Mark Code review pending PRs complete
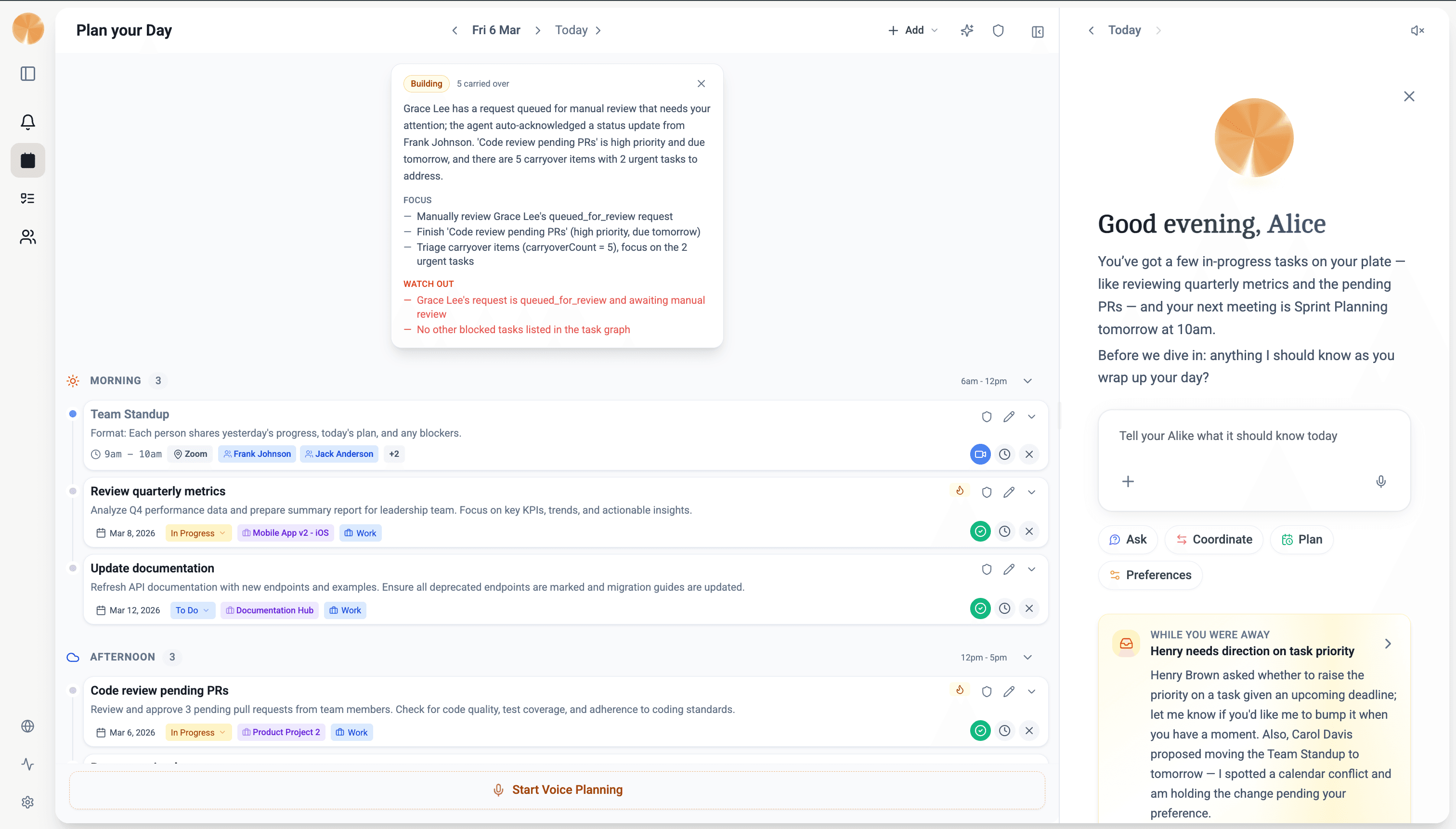The width and height of the screenshot is (1456, 829). (980, 731)
